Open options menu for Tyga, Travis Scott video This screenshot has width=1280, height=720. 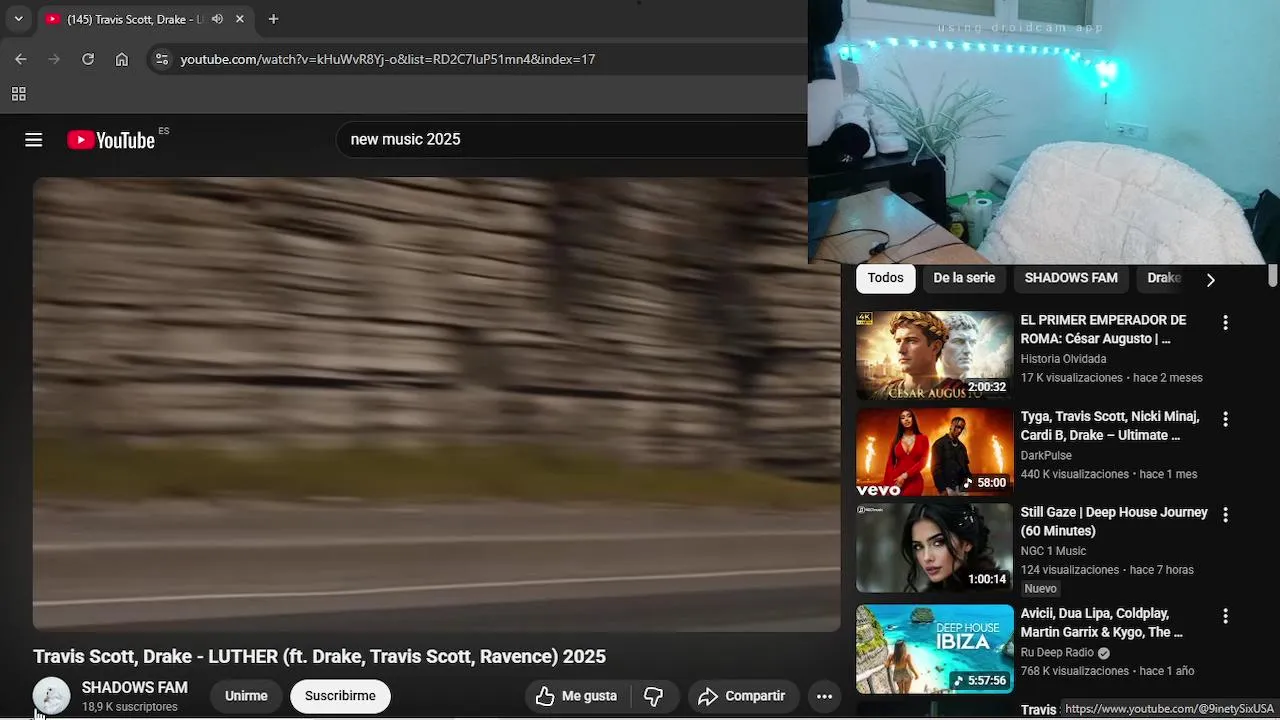click(x=1225, y=419)
